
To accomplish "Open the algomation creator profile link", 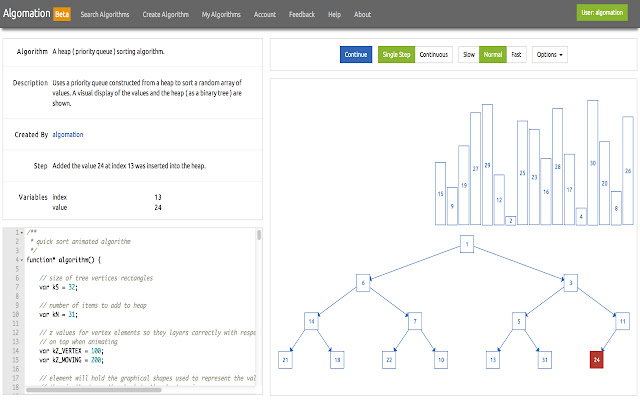I will [x=68, y=134].
